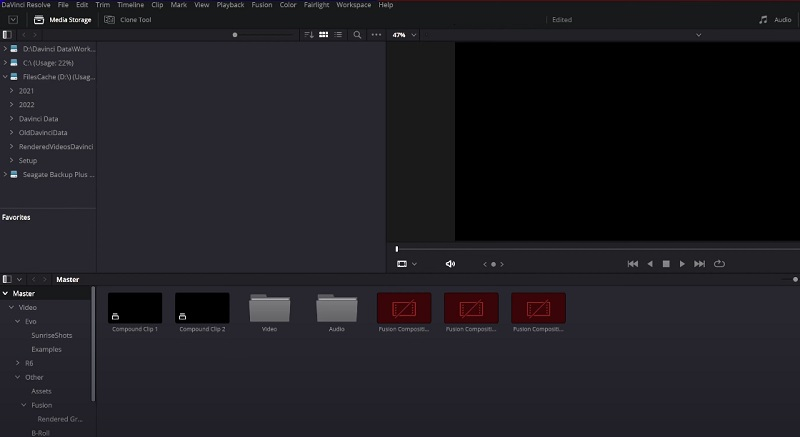Open media storage options menu (three dots)
The image size is (800, 437).
coord(376,35)
